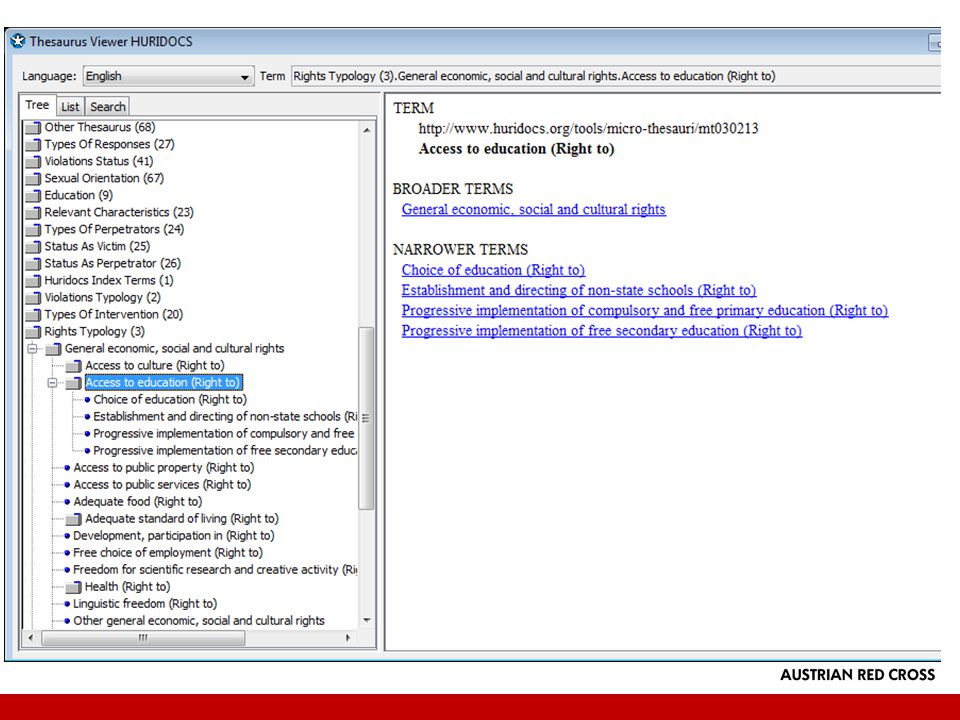Viewport: 960px width, 720px height.
Task: Select Types Of Responses (27) in tree
Action: click(109, 144)
